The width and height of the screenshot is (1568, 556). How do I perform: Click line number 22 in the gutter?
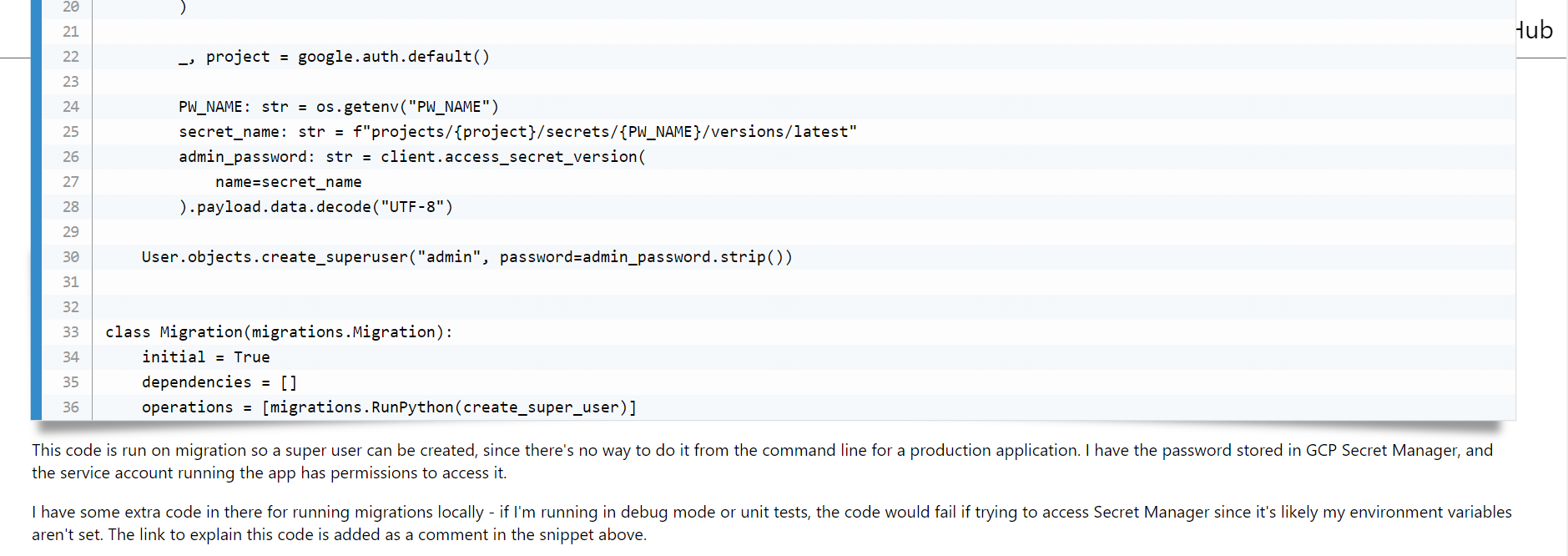coord(71,57)
